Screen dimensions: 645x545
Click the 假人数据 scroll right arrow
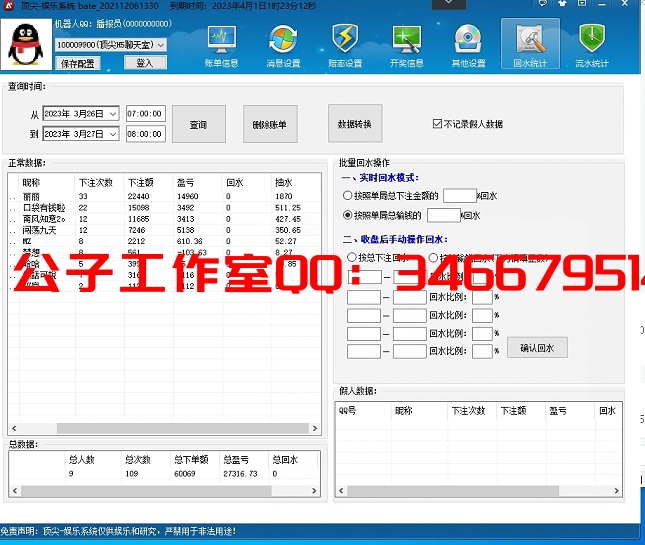(616, 491)
